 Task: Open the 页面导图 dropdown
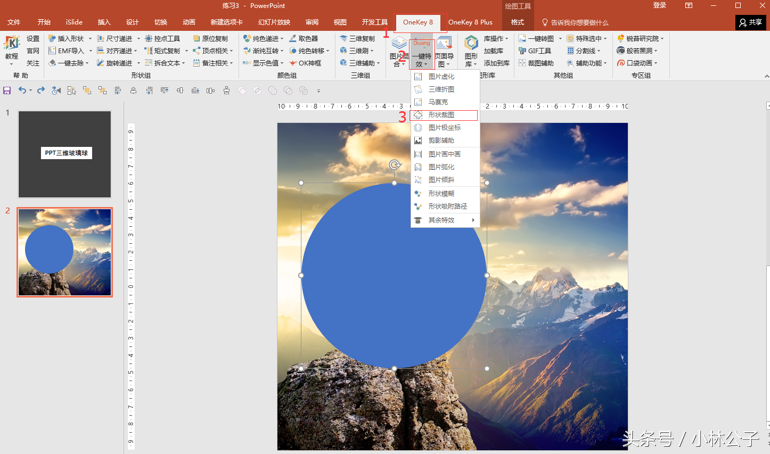[444, 53]
